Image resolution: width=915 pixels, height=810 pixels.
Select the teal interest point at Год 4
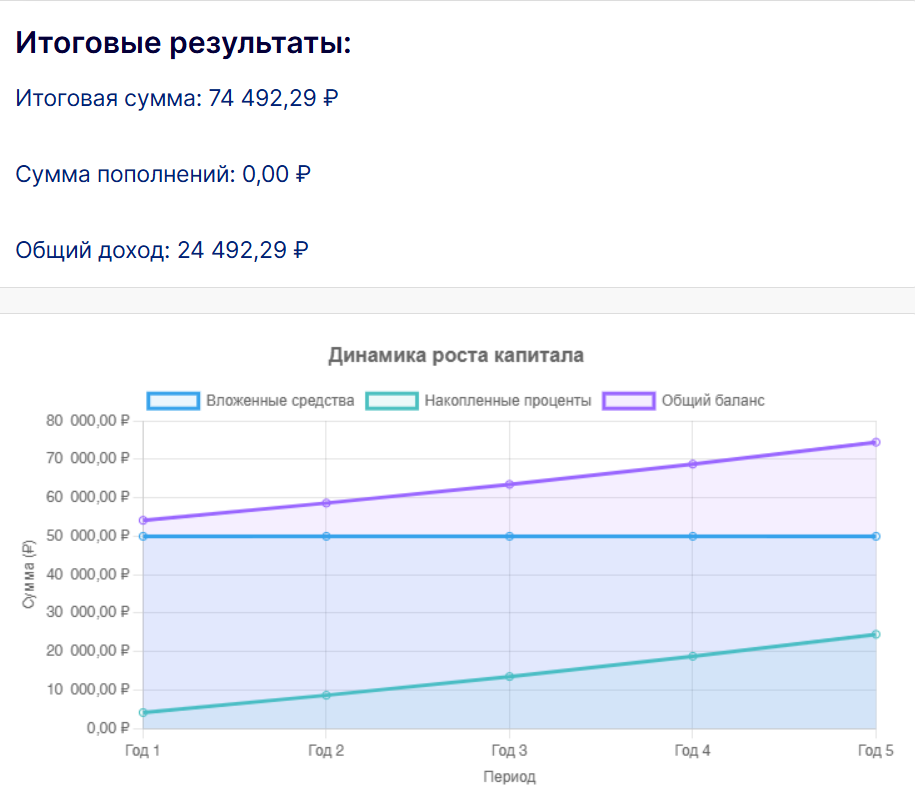(693, 657)
